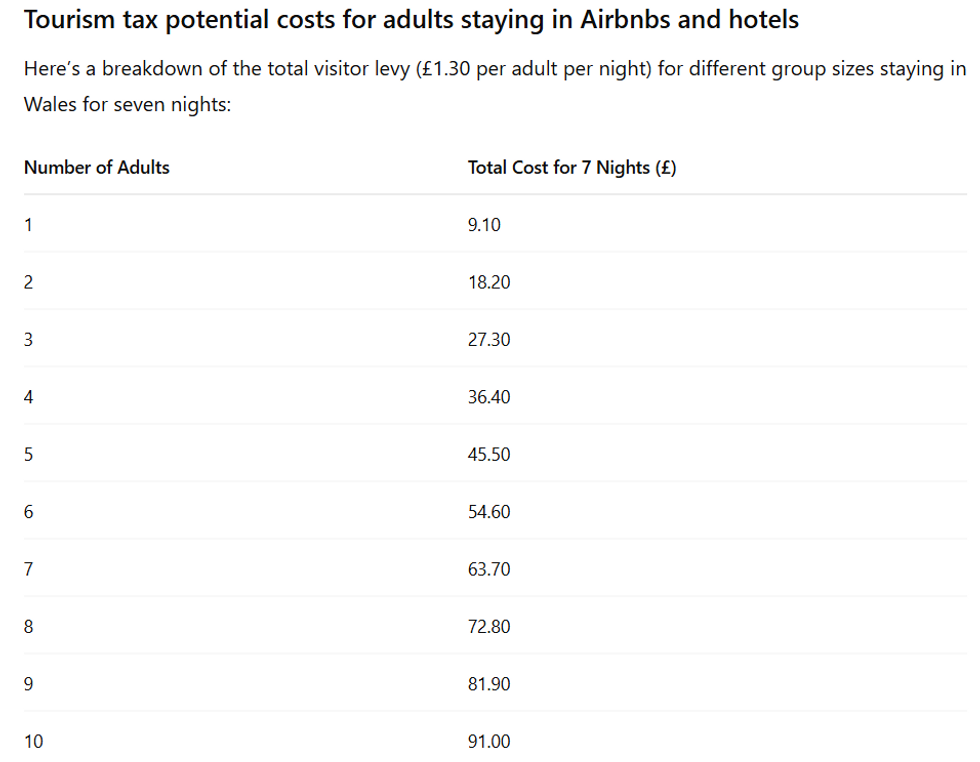
Task: Click the adults cell showing 1
Action: (x=28, y=225)
